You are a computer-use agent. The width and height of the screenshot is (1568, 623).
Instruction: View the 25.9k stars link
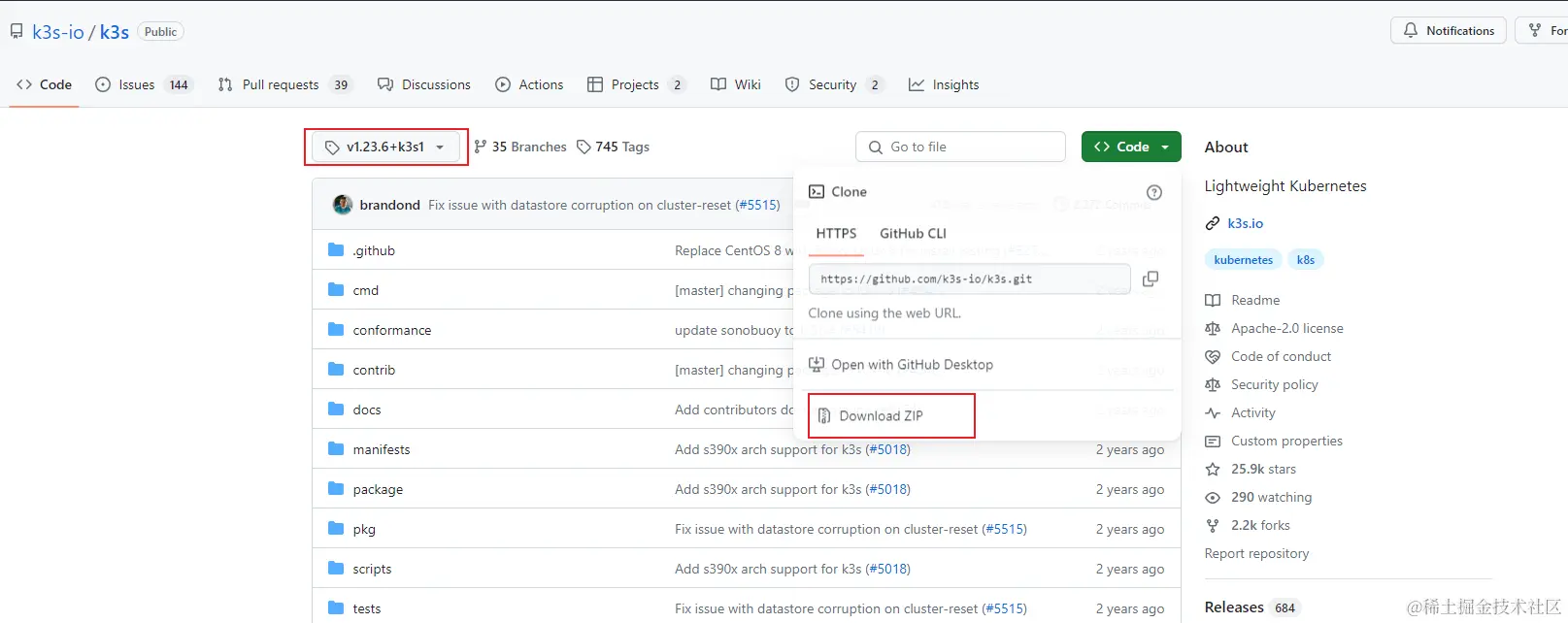click(1263, 469)
